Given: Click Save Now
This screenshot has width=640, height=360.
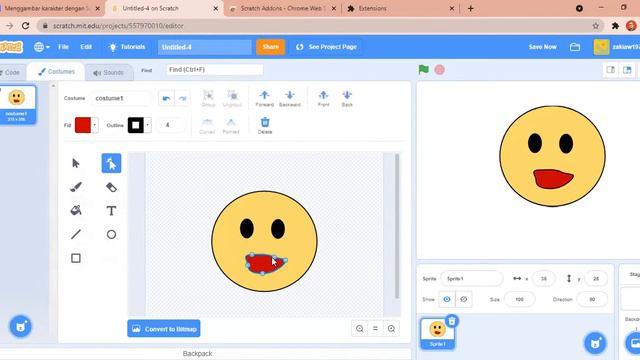Looking at the screenshot, I should [x=542, y=47].
